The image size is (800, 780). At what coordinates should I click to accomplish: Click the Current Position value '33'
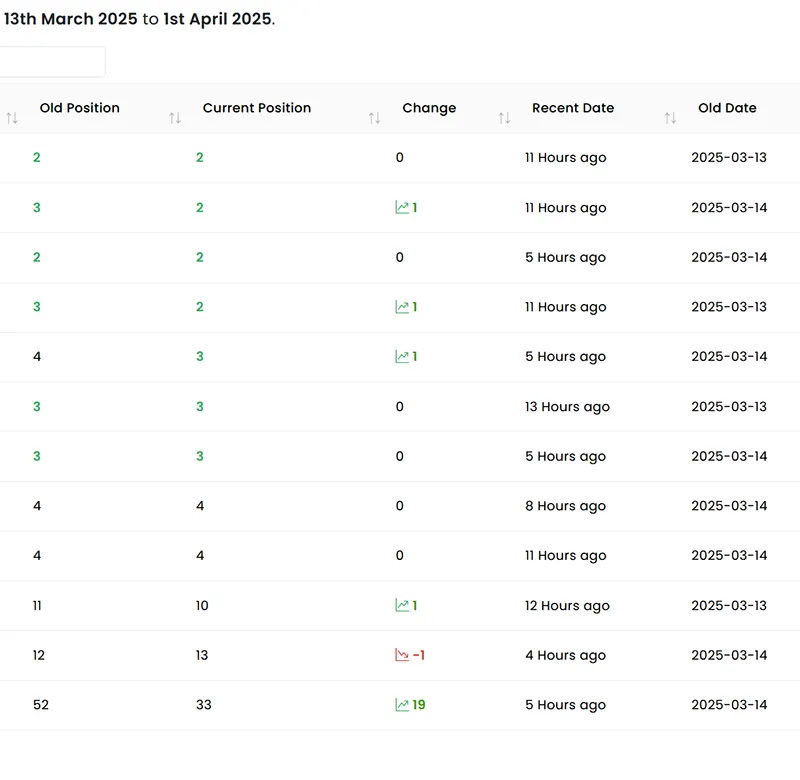point(204,705)
